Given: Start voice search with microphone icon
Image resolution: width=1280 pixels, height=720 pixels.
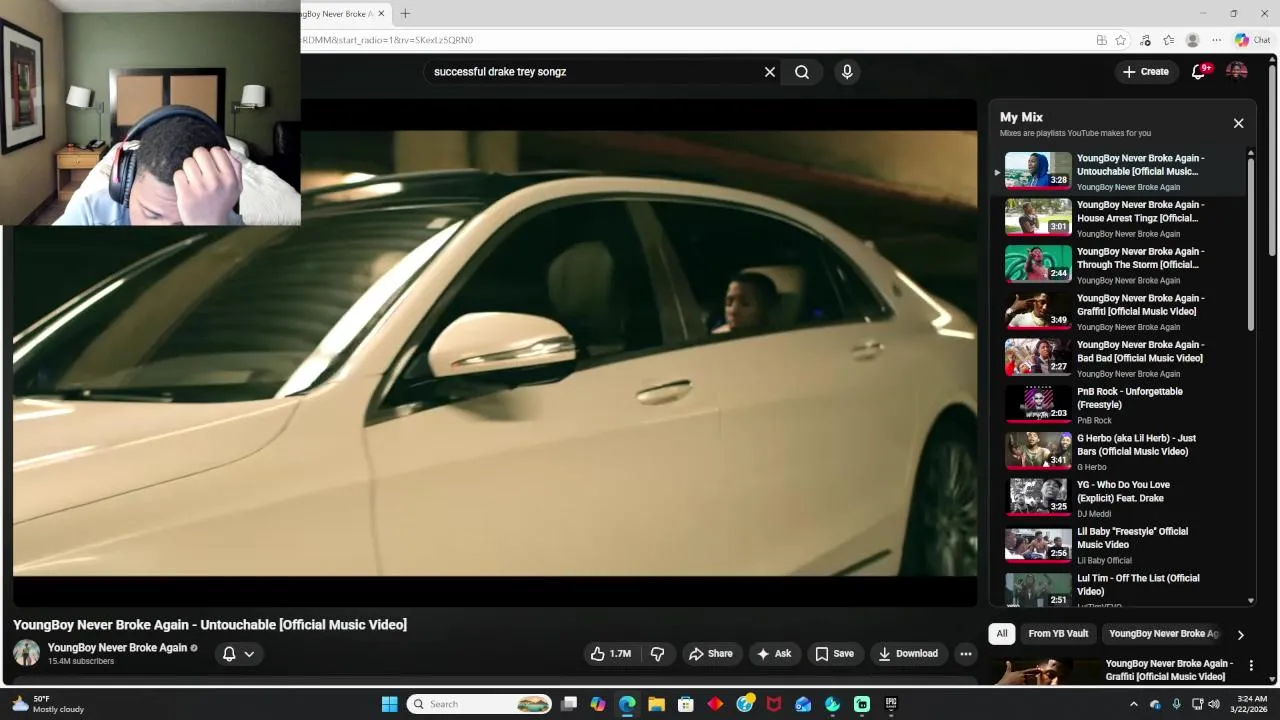Looking at the screenshot, I should 847,72.
